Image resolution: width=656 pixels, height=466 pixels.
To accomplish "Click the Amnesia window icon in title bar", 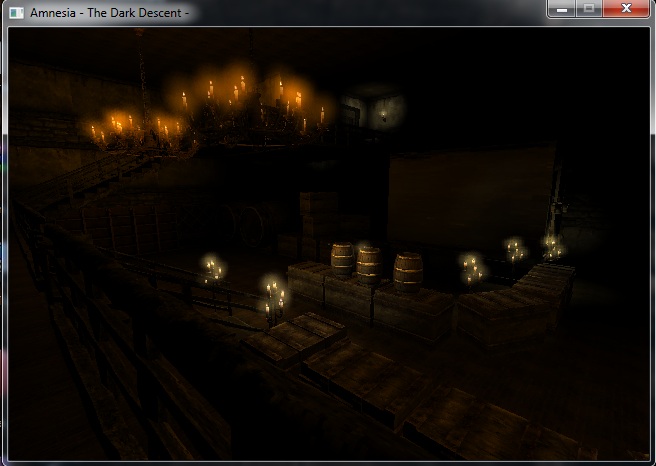I will [x=16, y=12].
